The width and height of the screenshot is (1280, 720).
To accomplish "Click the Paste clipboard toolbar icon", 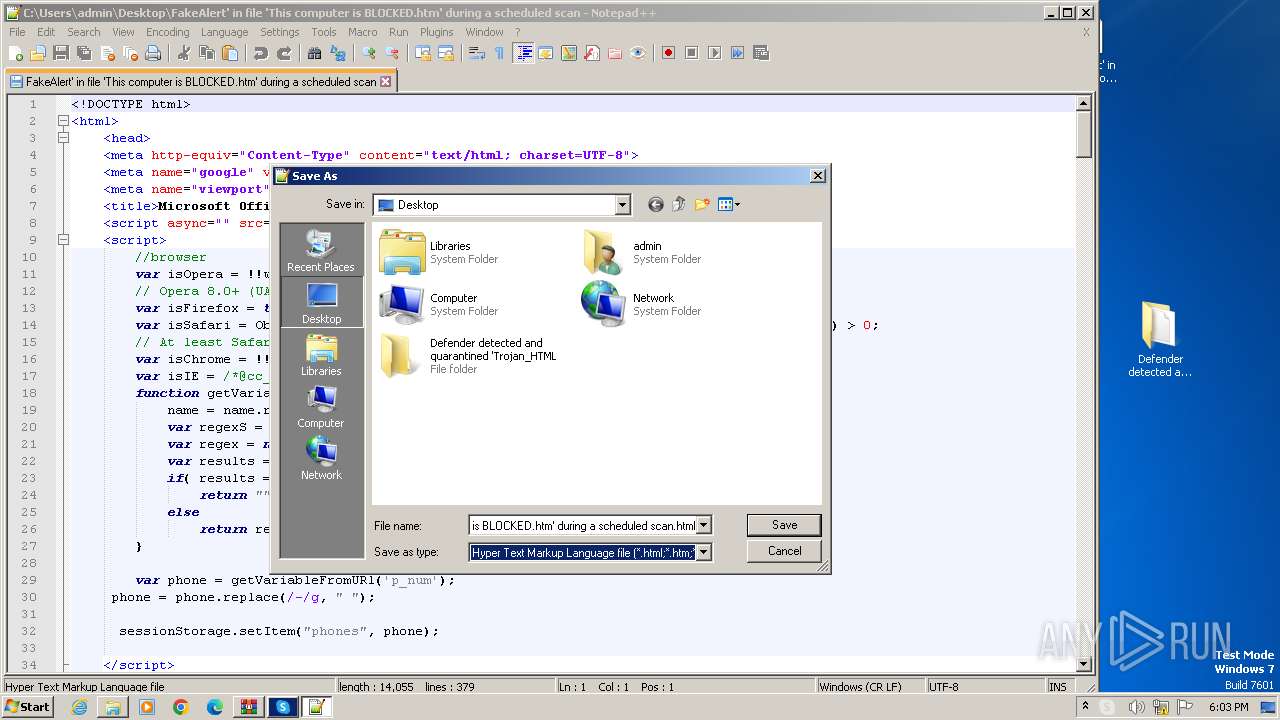I will coord(230,53).
